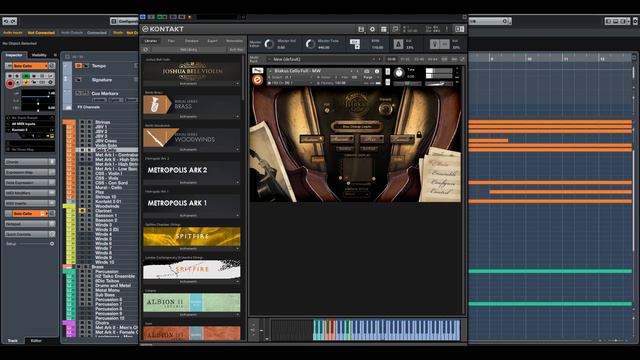Click the Configurations button in Cubase toolbar
The image size is (640, 360).
124,21
